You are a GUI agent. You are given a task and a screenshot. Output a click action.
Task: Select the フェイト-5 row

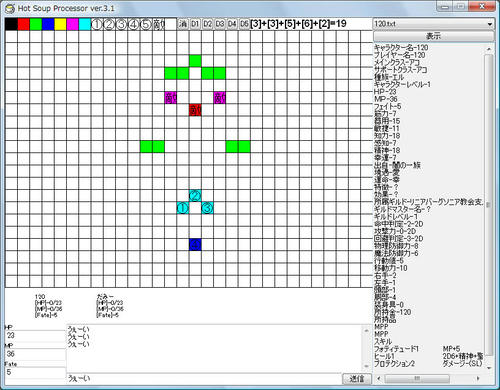pos(387,106)
